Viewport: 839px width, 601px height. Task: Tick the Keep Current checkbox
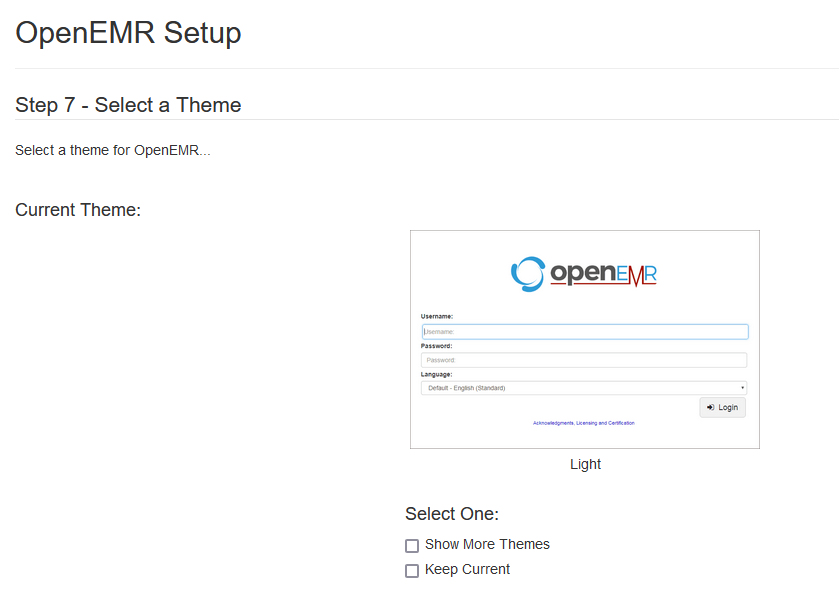[412, 571]
